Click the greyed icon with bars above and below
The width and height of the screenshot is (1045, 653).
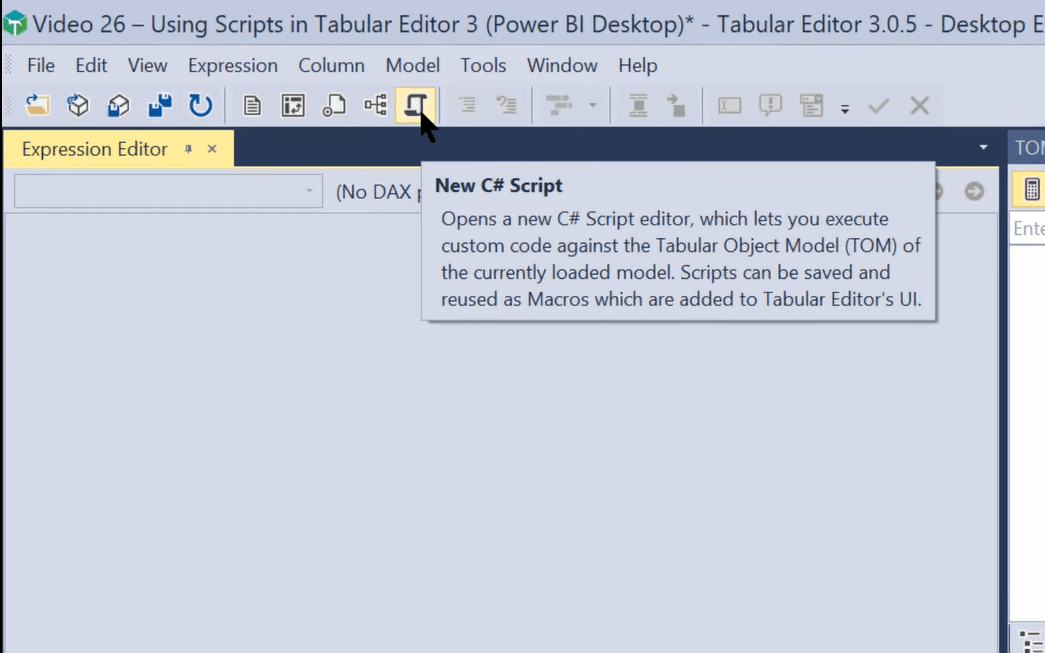638,105
